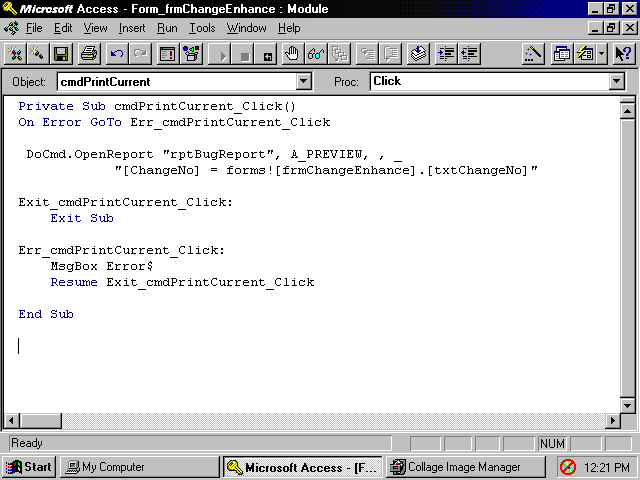Click the 12:21 PM taskbar clock
The width and height of the screenshot is (640, 480).
pyautogui.click(x=607, y=467)
